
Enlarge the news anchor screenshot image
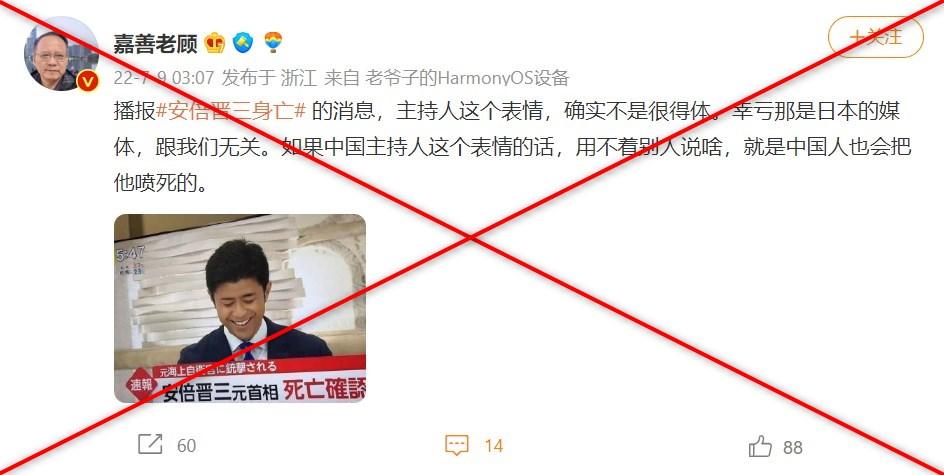click(240, 308)
